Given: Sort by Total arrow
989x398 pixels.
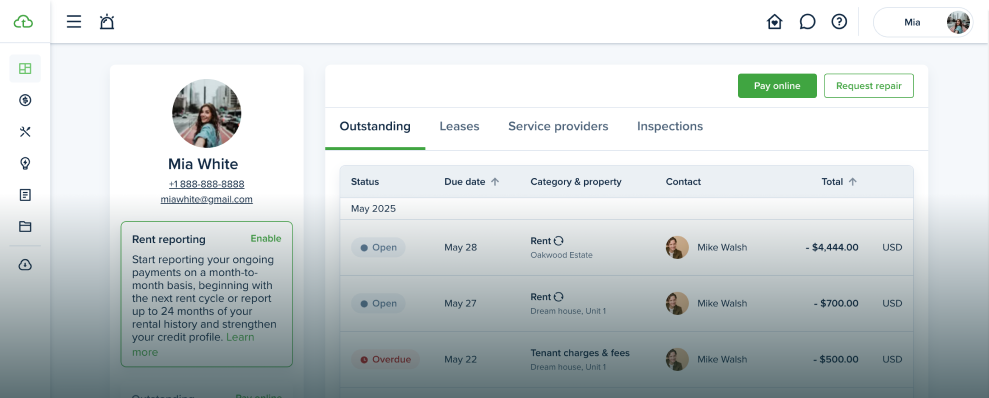Looking at the screenshot, I should (853, 182).
